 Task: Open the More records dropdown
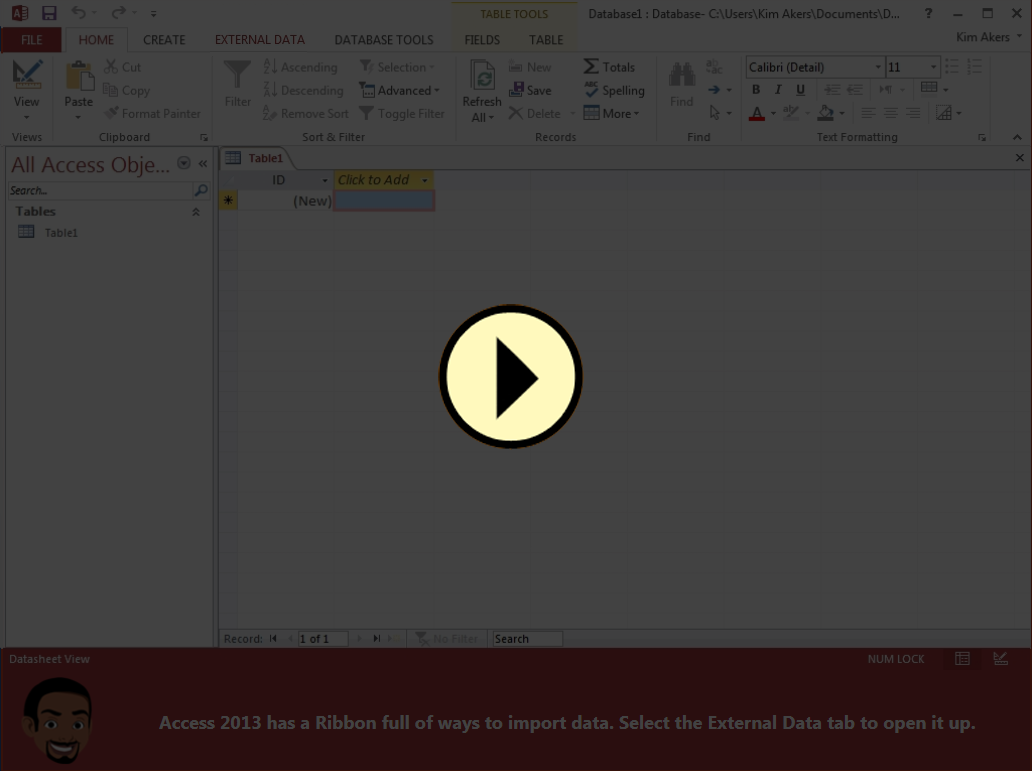[x=611, y=113]
